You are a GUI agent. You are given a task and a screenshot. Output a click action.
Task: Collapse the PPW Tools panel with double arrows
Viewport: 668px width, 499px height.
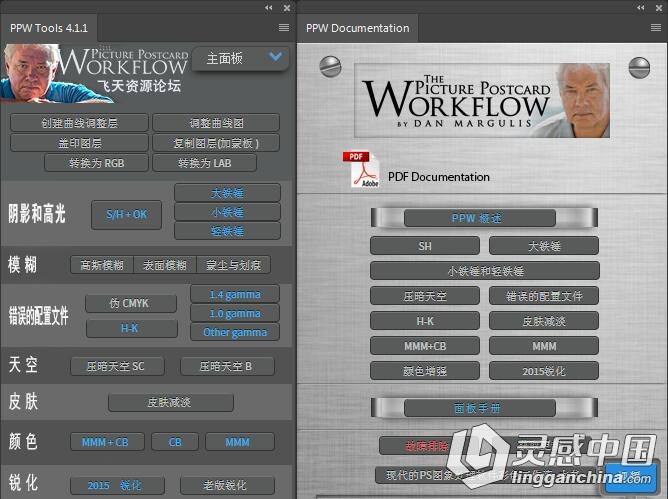click(268, 8)
